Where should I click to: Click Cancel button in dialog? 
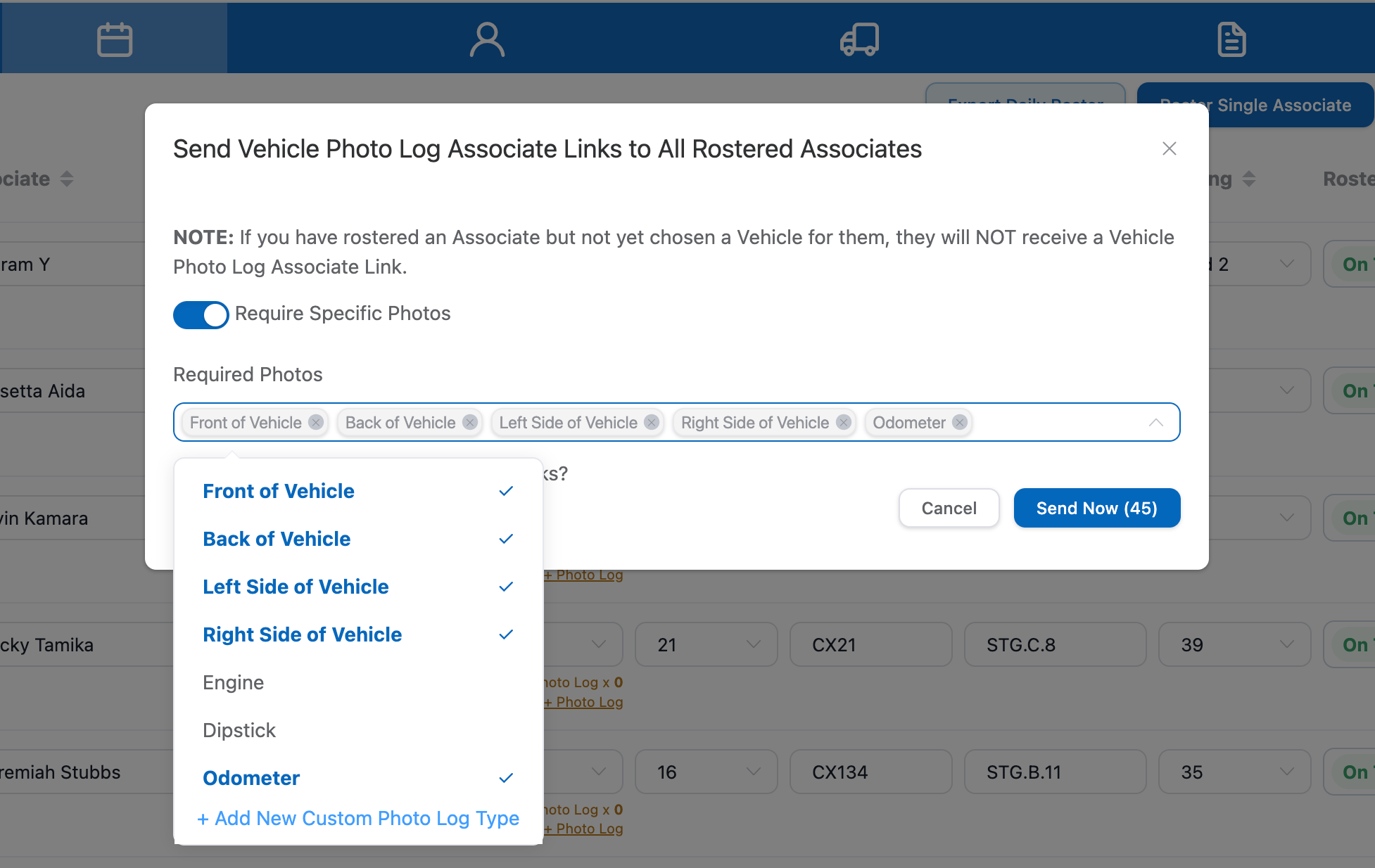point(949,508)
